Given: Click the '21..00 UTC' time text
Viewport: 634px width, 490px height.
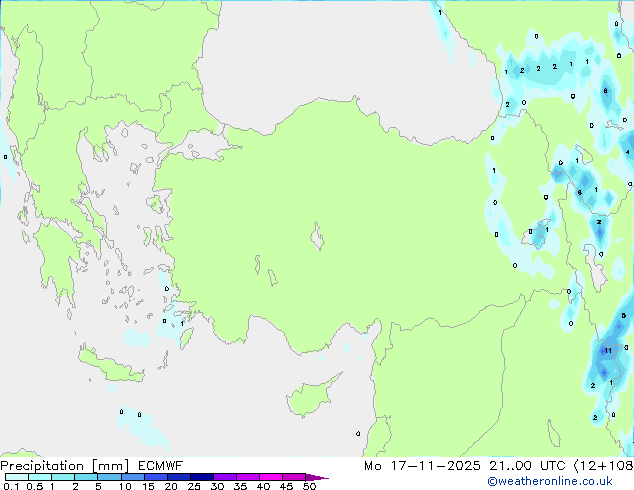Looking at the screenshot, I should [527, 466].
